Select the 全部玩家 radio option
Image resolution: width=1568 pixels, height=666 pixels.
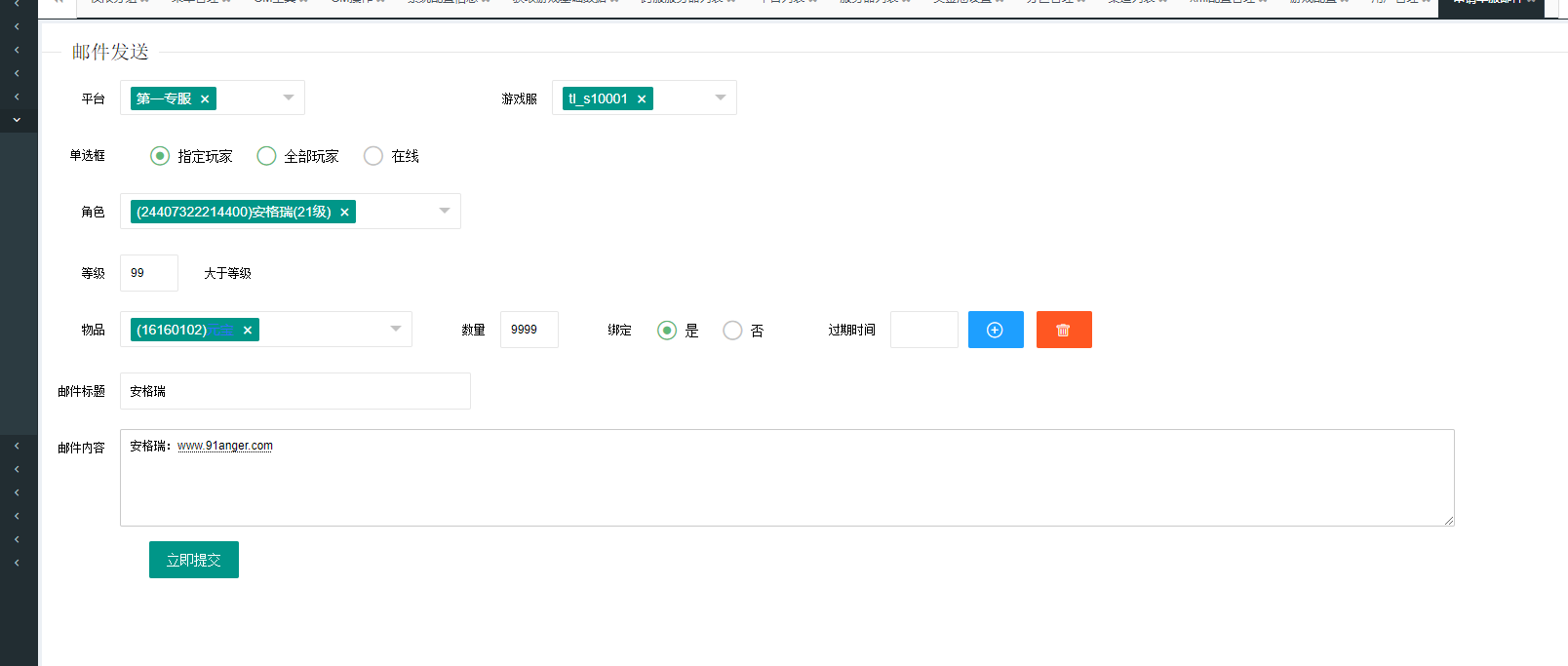[x=266, y=156]
